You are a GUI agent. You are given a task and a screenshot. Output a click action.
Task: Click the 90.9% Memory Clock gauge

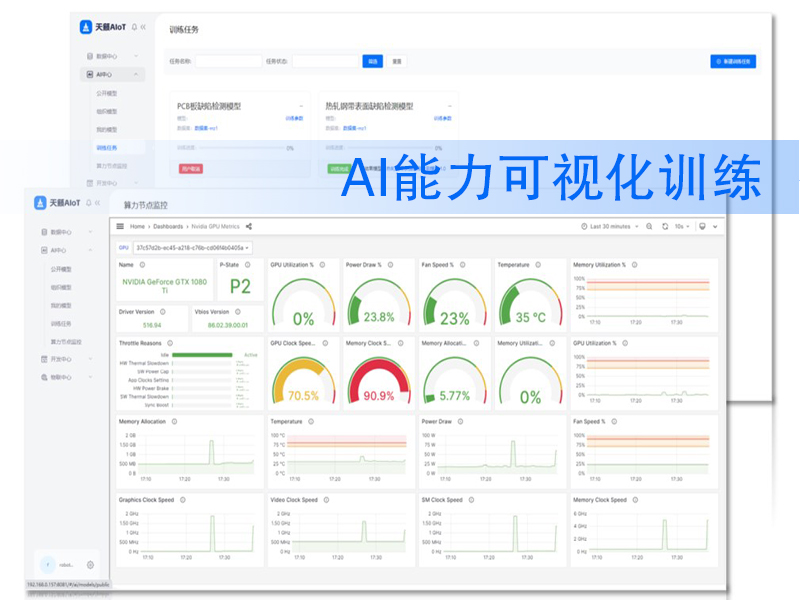click(x=379, y=380)
